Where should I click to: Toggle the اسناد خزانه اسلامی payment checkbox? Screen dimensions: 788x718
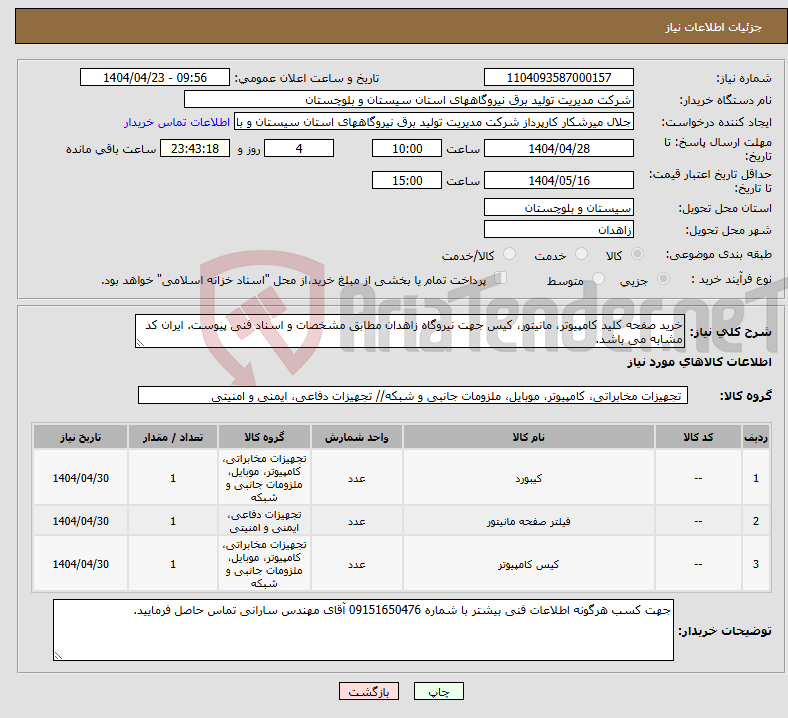pyautogui.click(x=501, y=278)
